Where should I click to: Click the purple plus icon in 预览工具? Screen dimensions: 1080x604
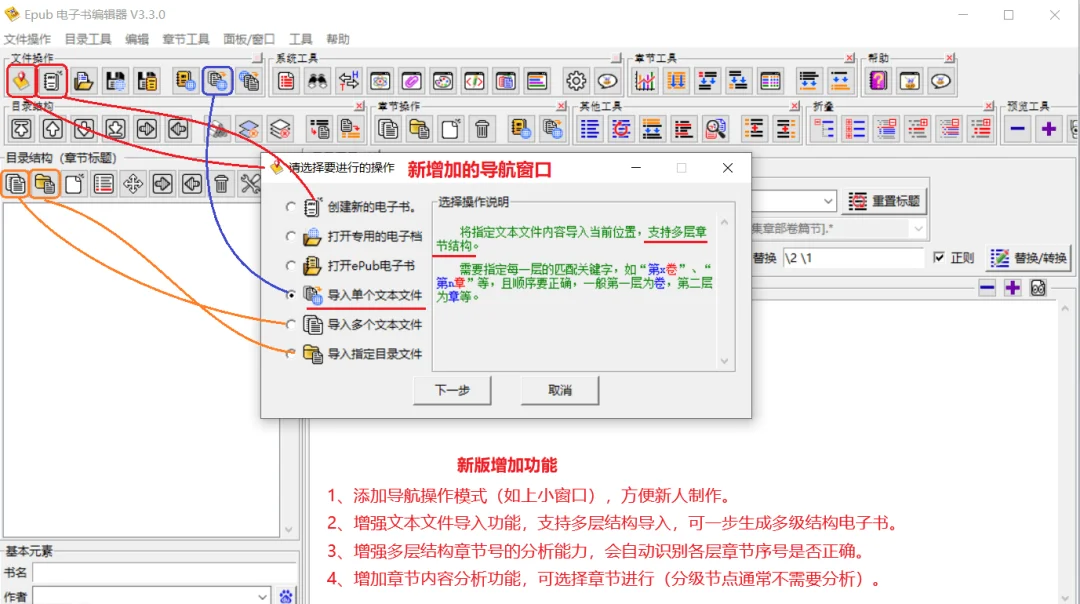point(1049,129)
